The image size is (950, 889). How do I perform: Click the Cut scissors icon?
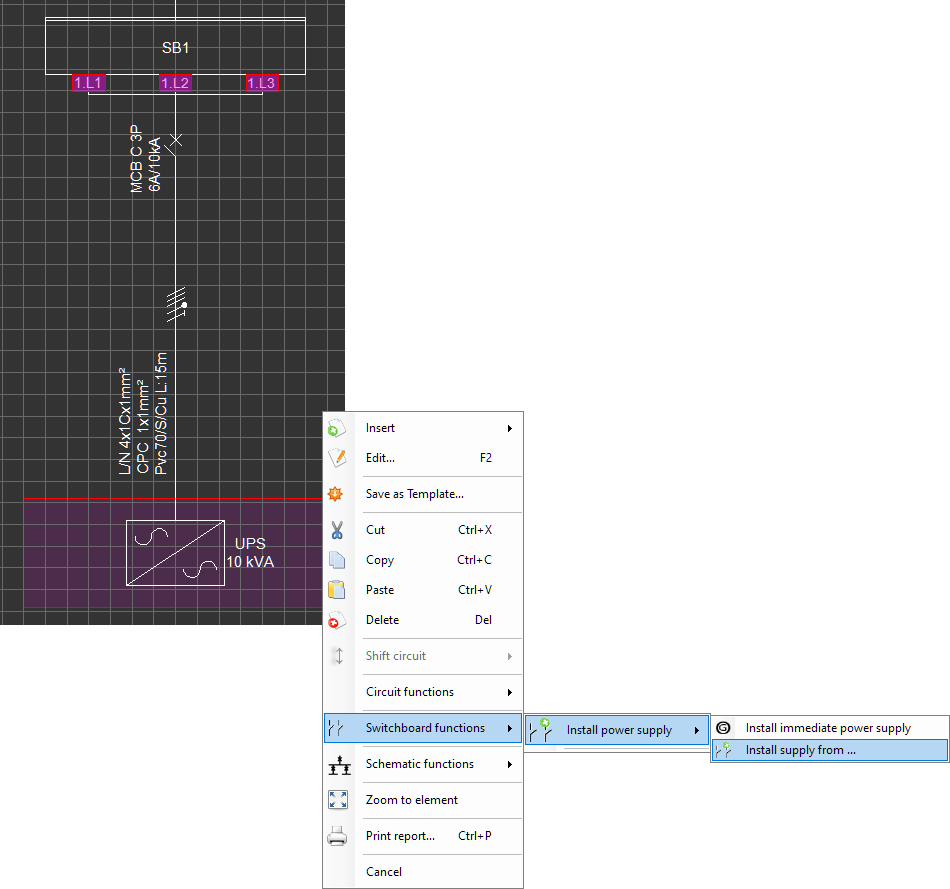(337, 530)
